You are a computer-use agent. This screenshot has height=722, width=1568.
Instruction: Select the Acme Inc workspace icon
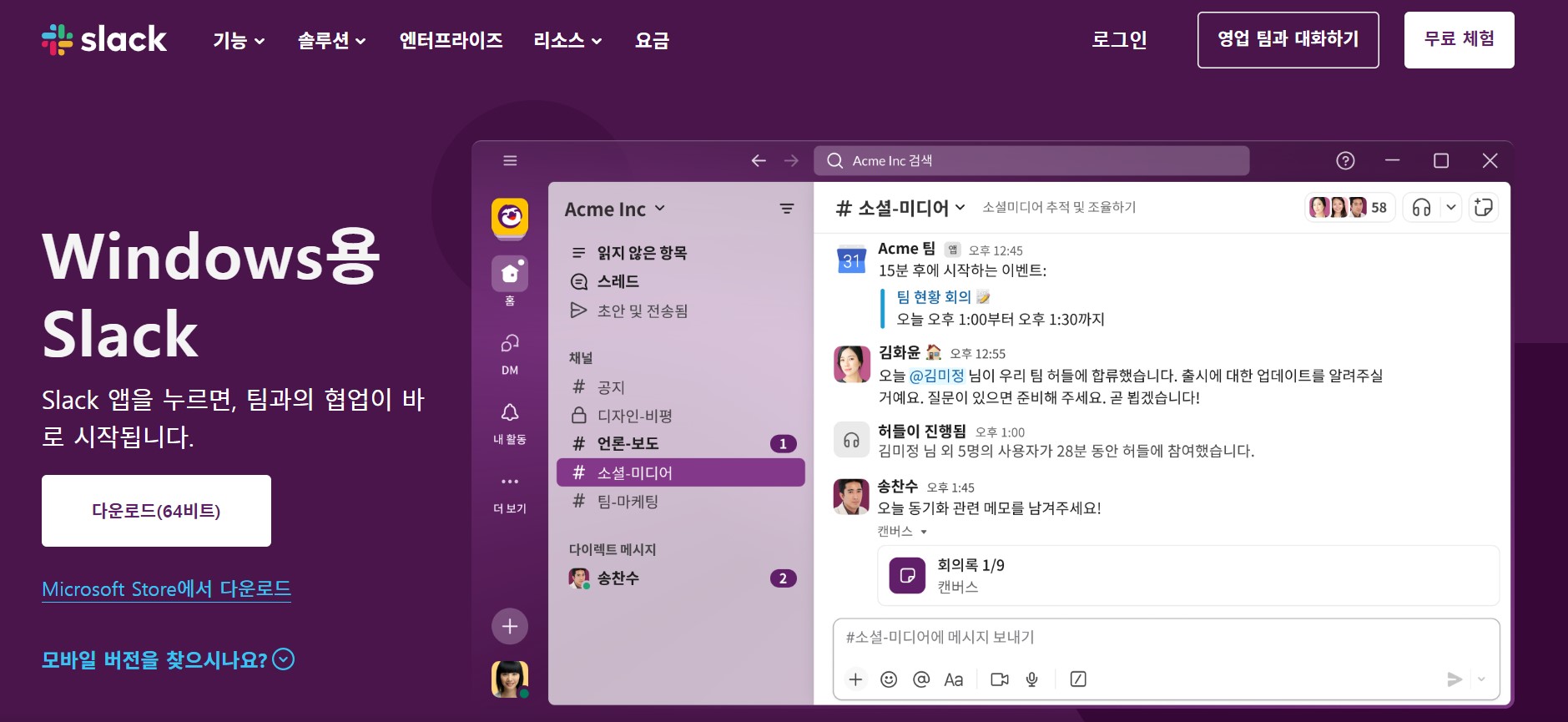pos(510,218)
